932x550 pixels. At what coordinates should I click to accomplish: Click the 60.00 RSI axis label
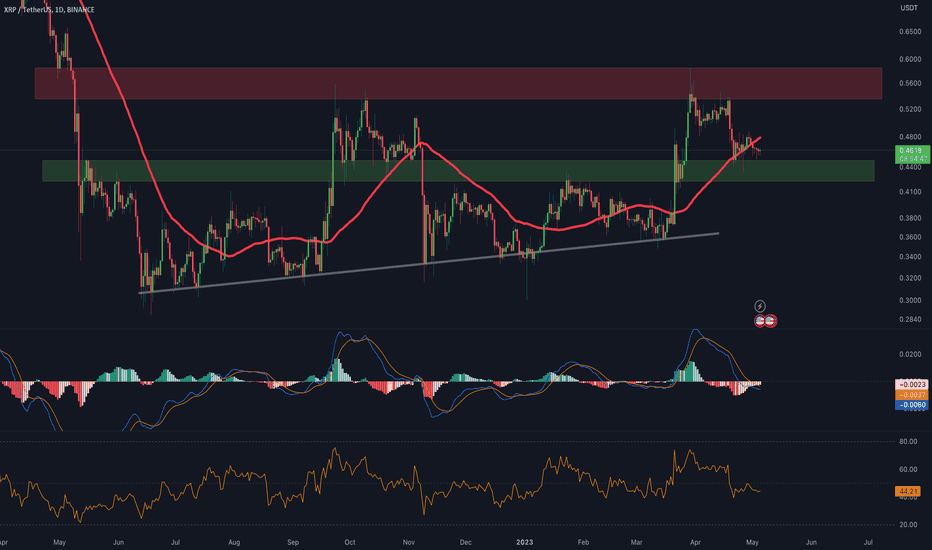(908, 470)
